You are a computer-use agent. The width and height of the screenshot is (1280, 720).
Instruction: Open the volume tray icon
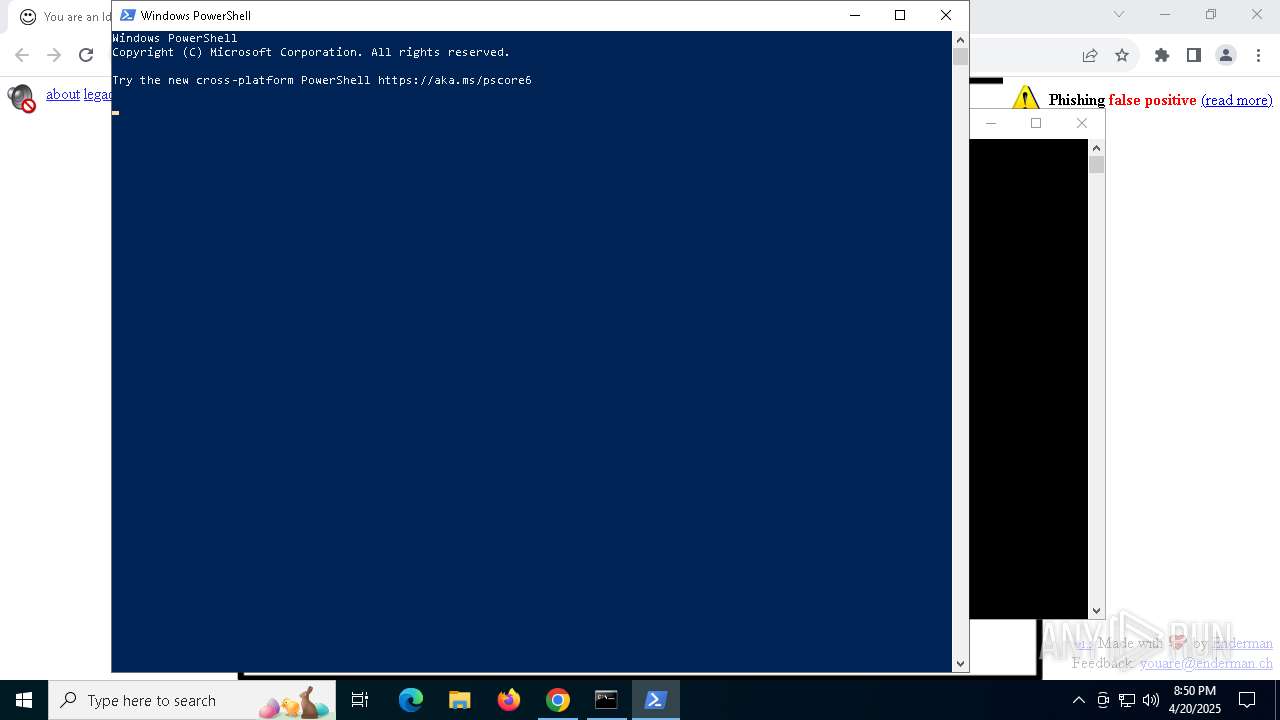1151,700
